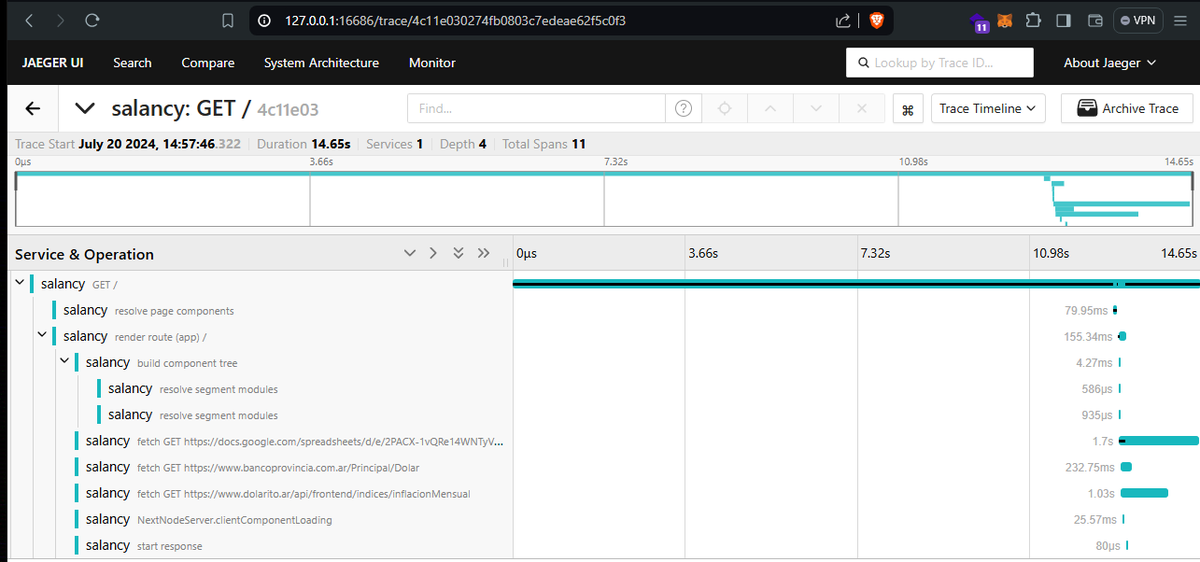Image resolution: width=1200 pixels, height=562 pixels.
Task: Go to Search page
Action: (x=132, y=62)
